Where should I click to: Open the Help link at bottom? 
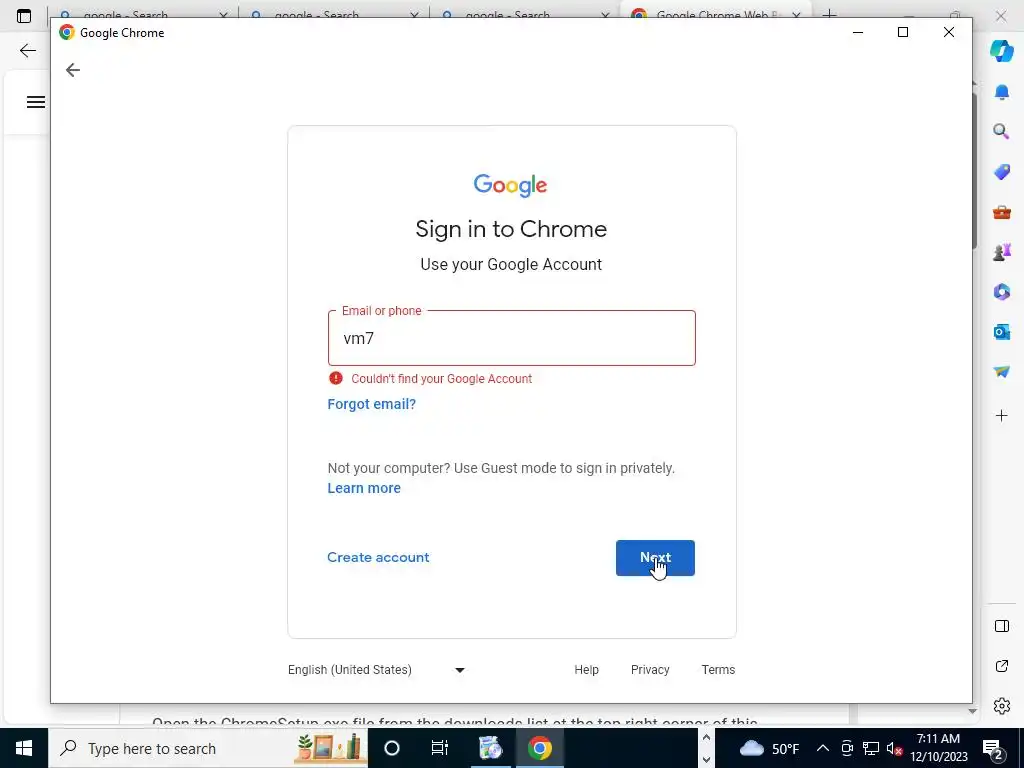586,670
